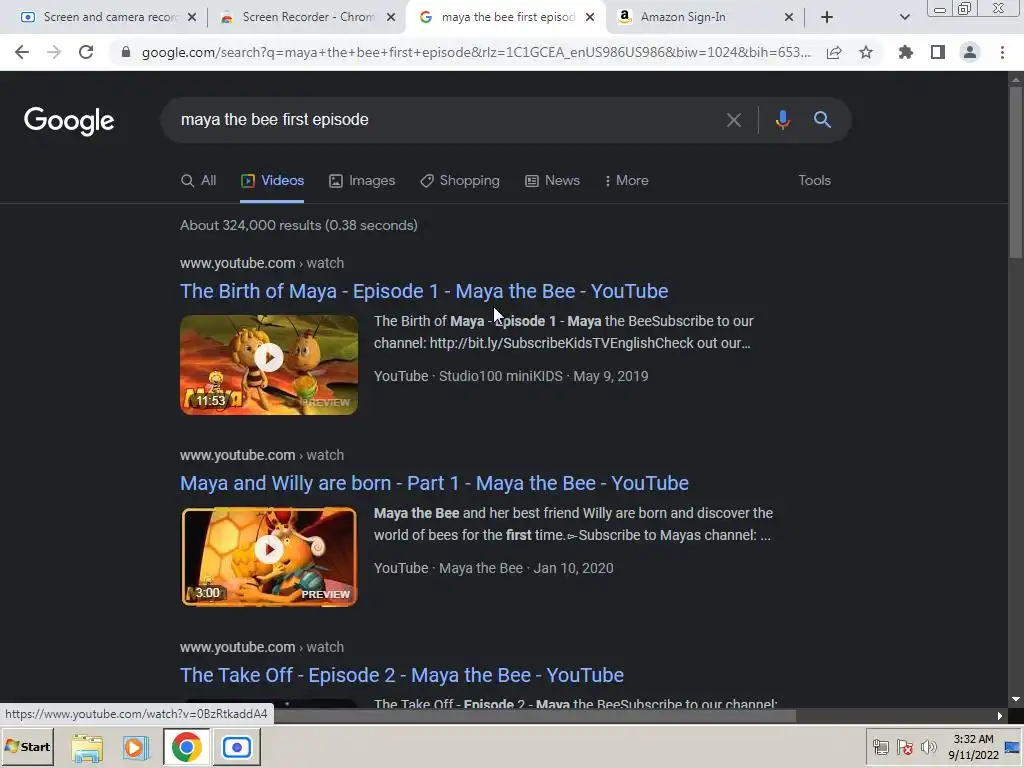Screen dimensions: 1024x768
Task: Go back using the browser back arrow
Action: tap(22, 52)
